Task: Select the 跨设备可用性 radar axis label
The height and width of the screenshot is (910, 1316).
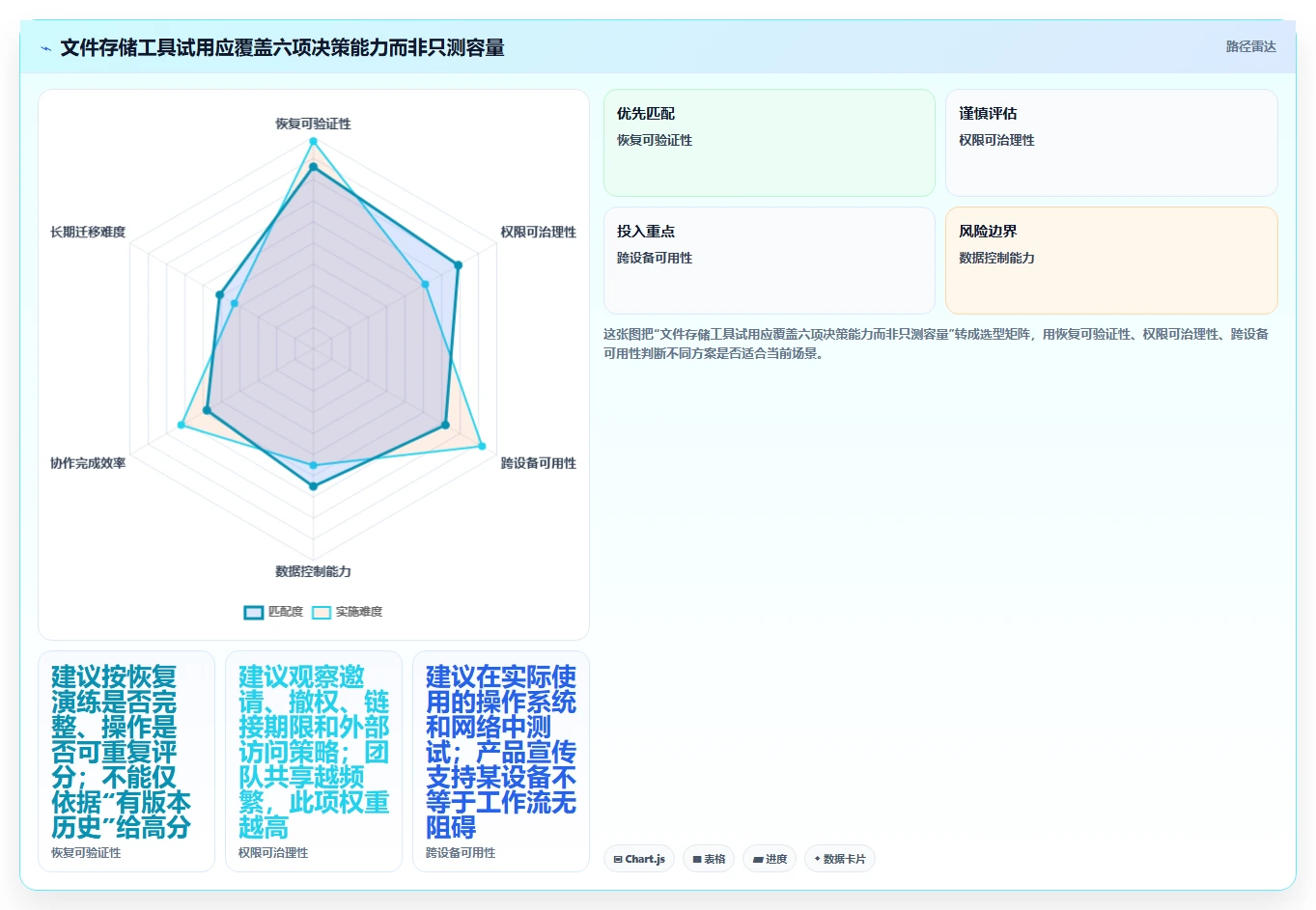Action: click(538, 463)
